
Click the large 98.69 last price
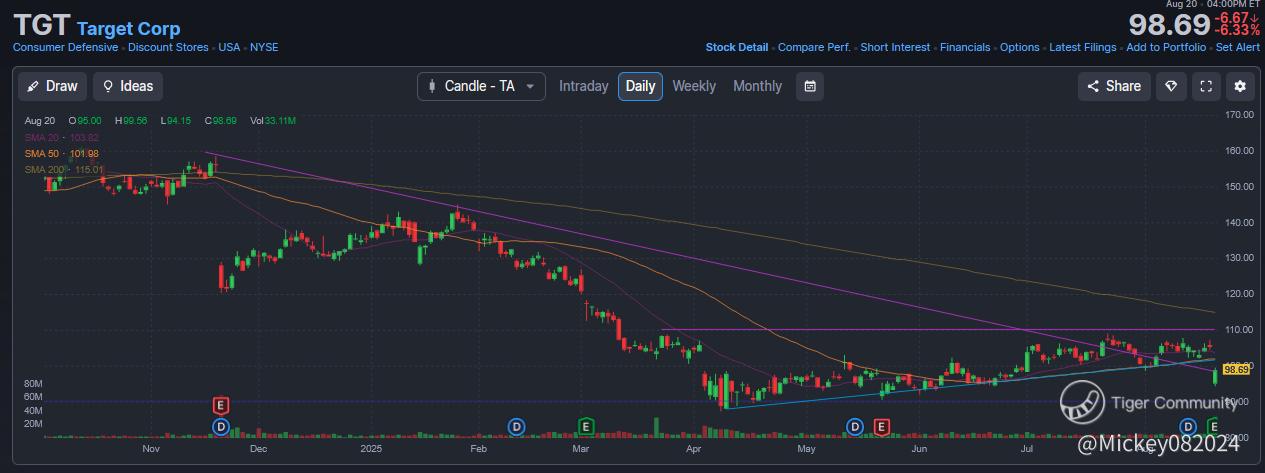[x=1169, y=25]
